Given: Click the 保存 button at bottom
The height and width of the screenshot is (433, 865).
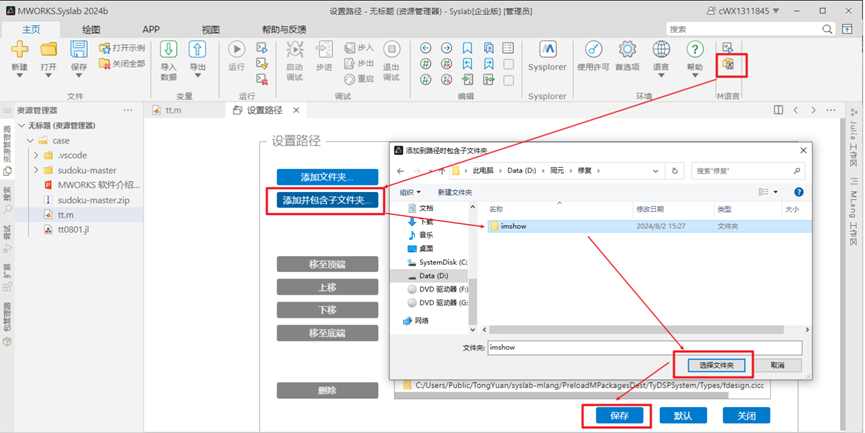Looking at the screenshot, I should (620, 416).
